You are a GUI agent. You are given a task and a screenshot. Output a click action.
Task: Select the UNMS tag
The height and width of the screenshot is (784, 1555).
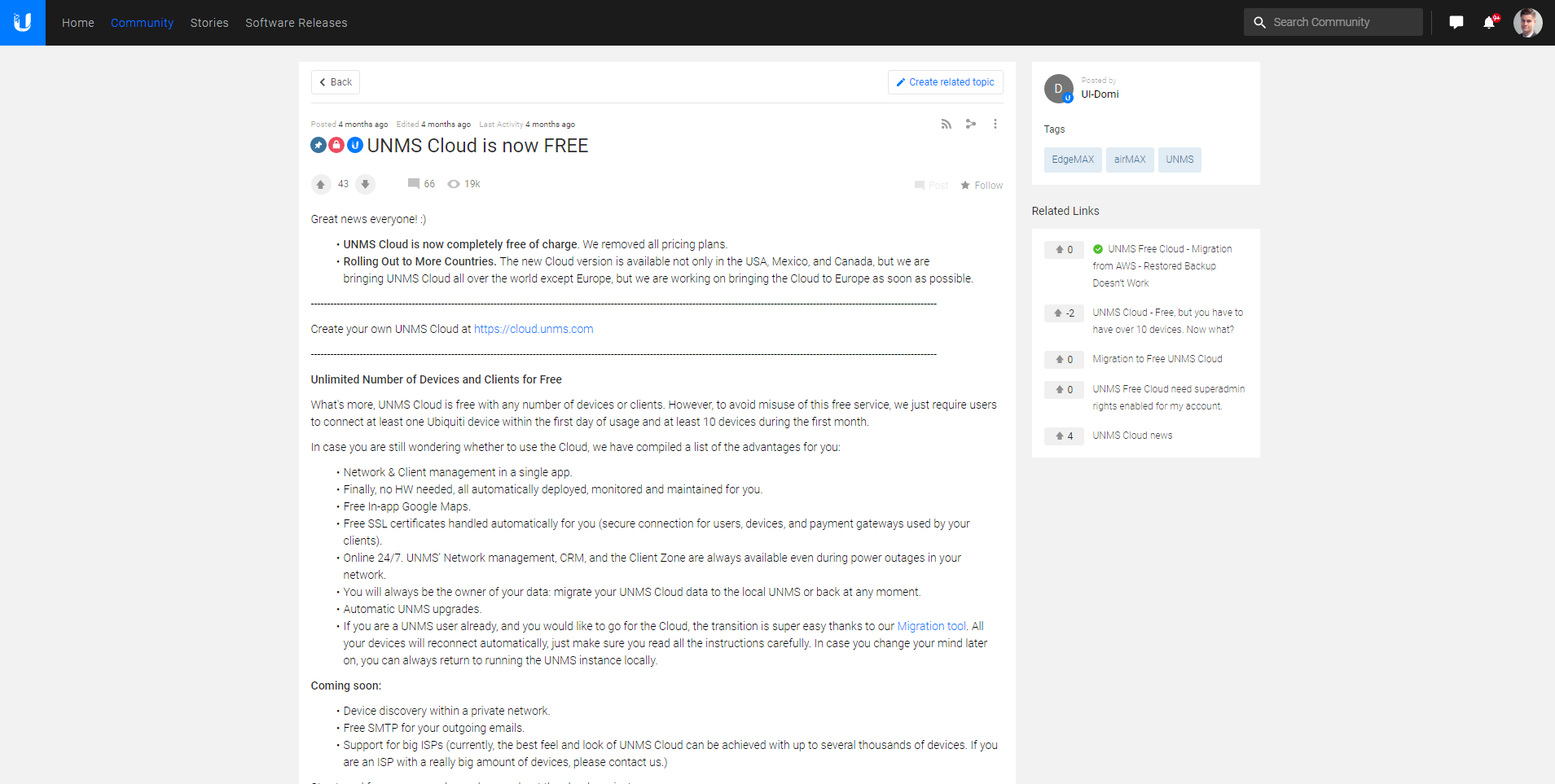1179,160
